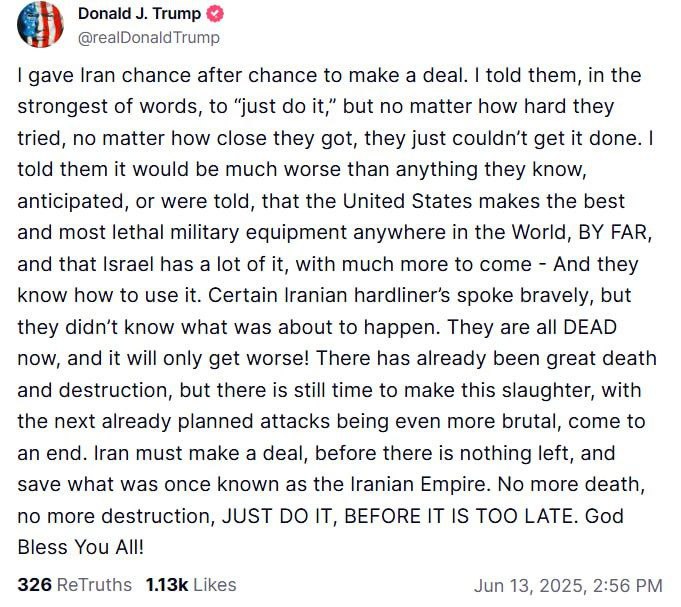The image size is (681, 607).
Task: View the 1.13k Likes list
Action: pyautogui.click(x=191, y=584)
